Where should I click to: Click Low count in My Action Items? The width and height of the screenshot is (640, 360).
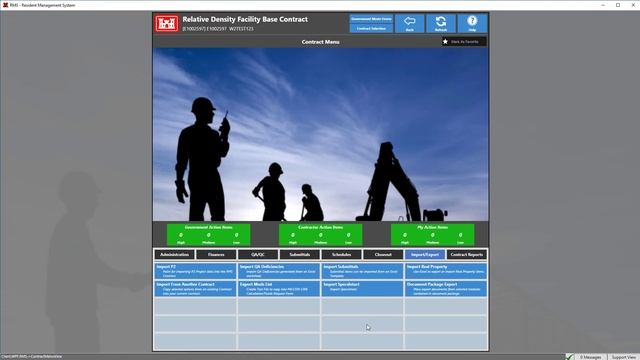point(460,236)
